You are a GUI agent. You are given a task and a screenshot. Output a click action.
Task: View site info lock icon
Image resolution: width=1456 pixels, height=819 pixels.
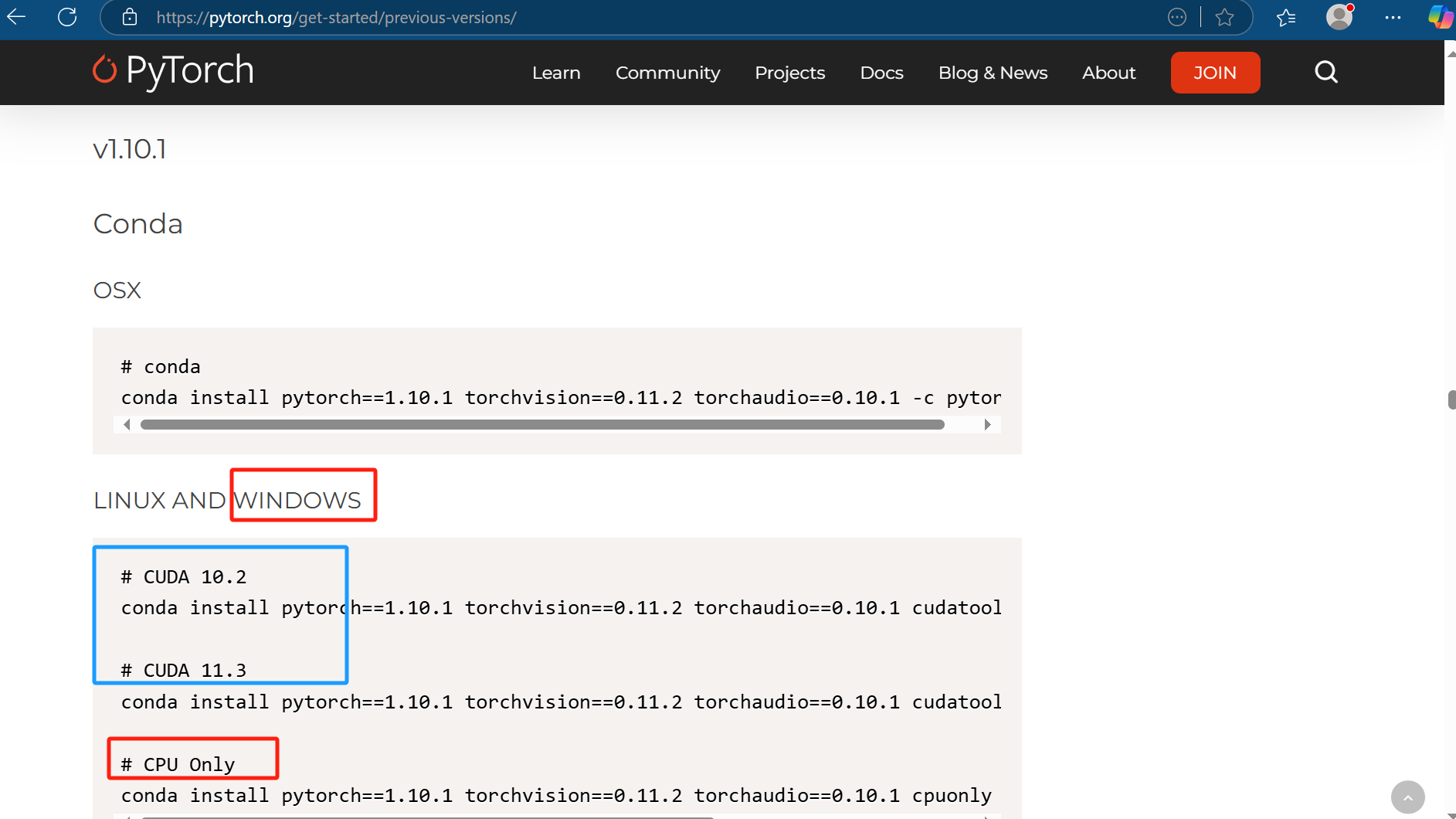click(130, 17)
